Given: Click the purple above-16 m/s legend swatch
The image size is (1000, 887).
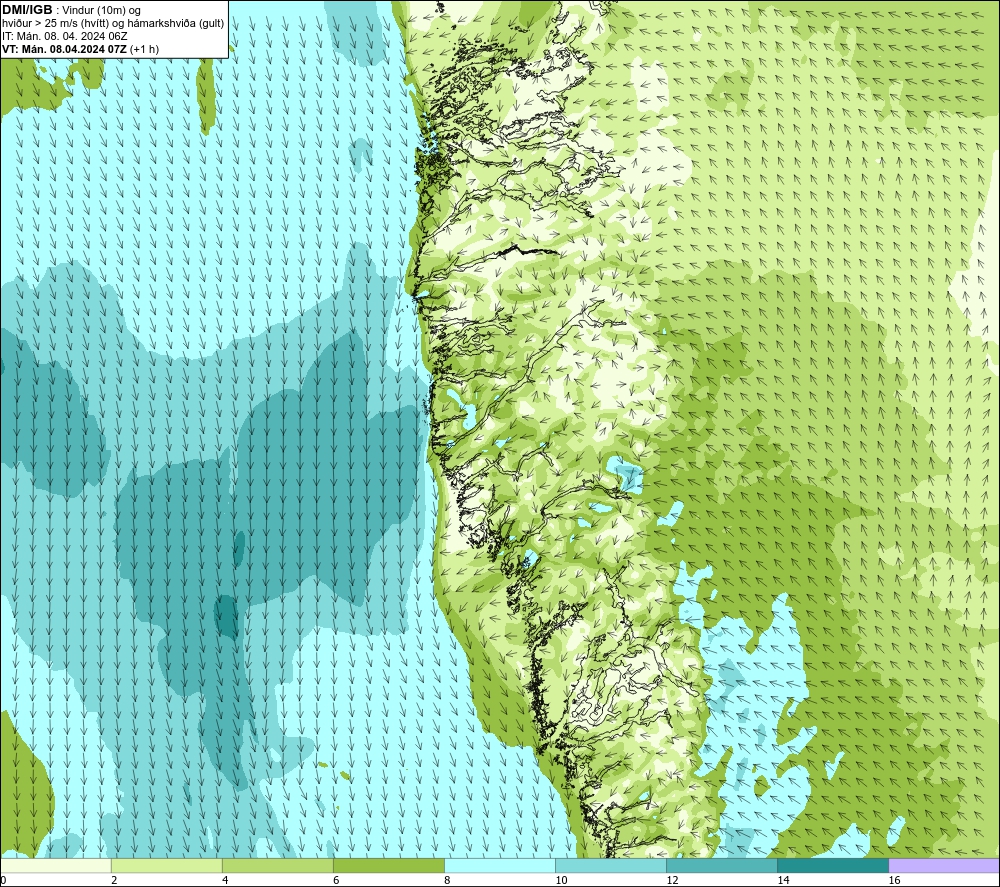Looking at the screenshot, I should coord(944,865).
